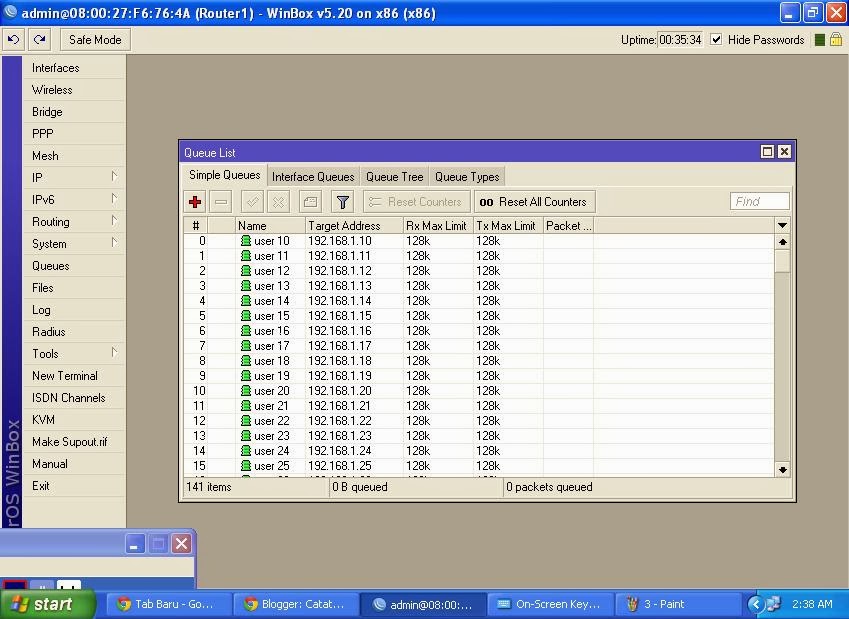The image size is (849, 619).
Task: Click the redo arrow in WinBox toolbar
Action: (39, 39)
